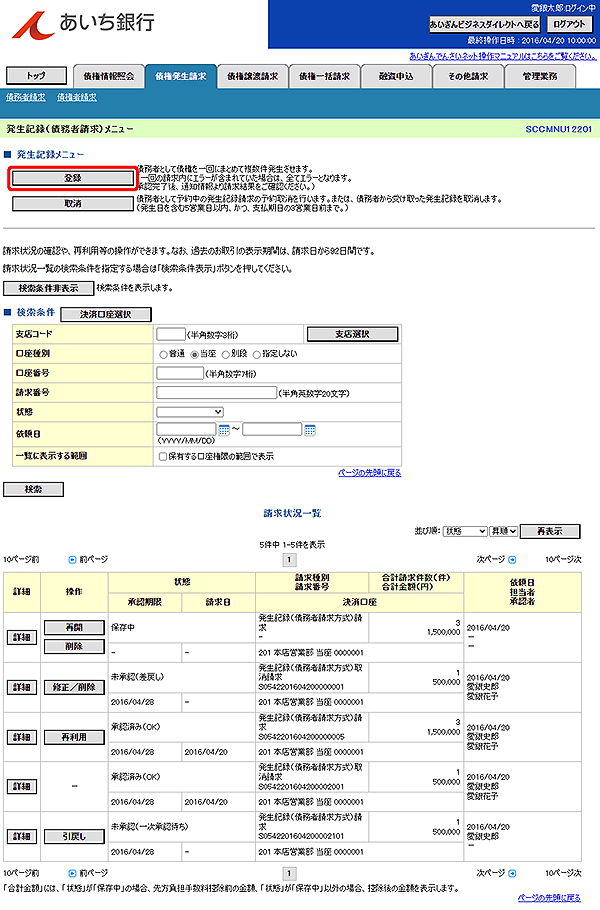
Task: Click the 支店選択 button
Action: [352, 334]
